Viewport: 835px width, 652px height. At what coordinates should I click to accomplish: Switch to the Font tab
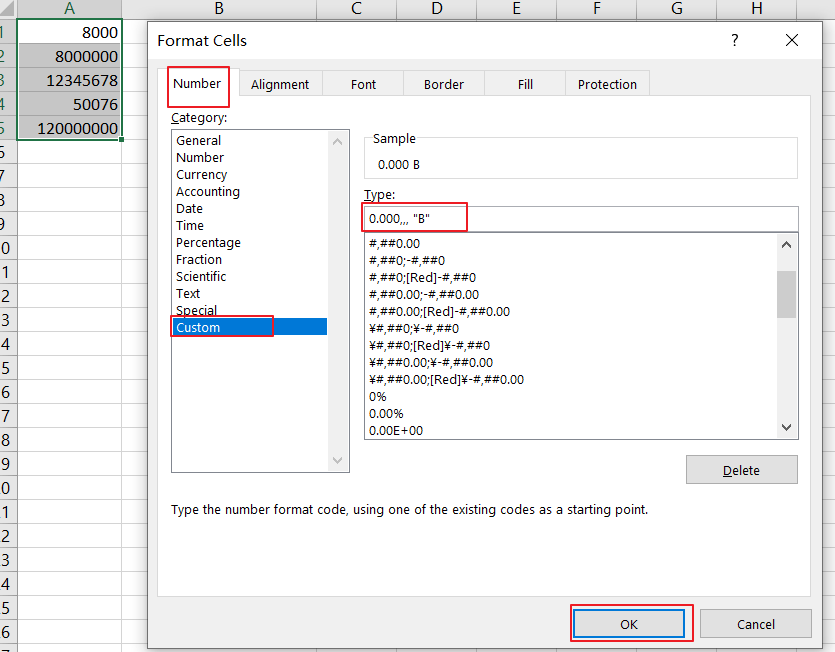tap(363, 84)
